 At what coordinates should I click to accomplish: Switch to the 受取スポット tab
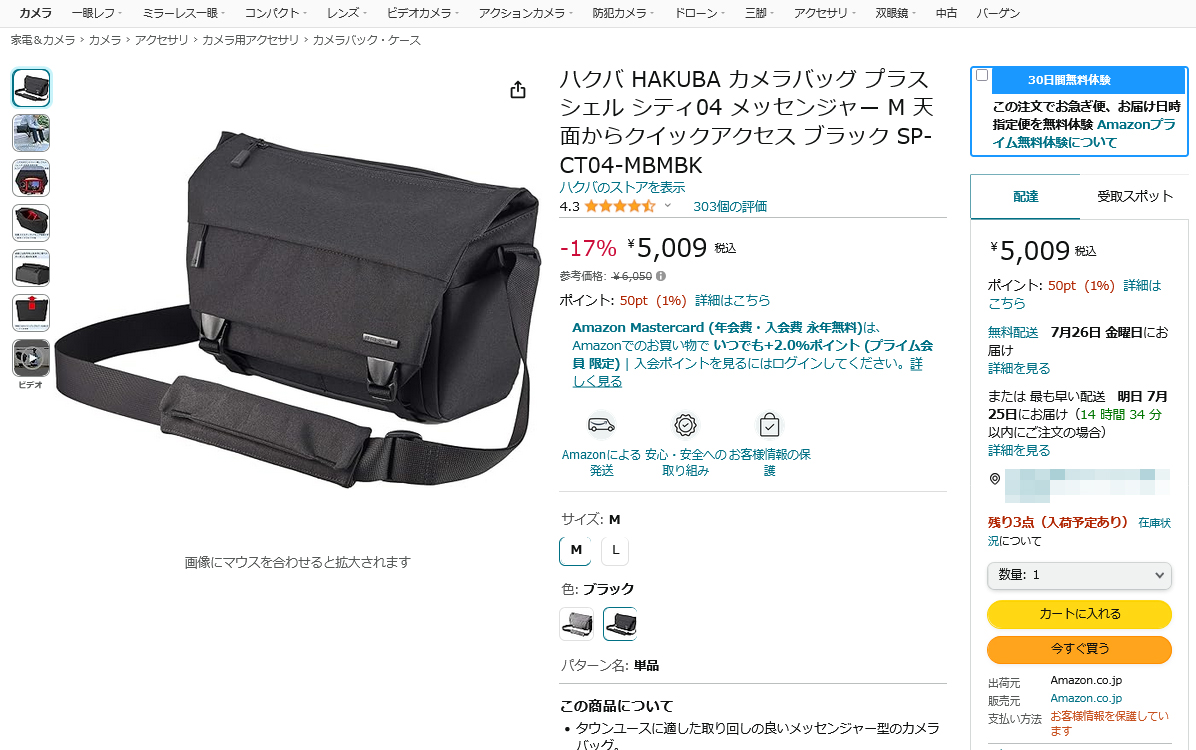tap(1134, 197)
